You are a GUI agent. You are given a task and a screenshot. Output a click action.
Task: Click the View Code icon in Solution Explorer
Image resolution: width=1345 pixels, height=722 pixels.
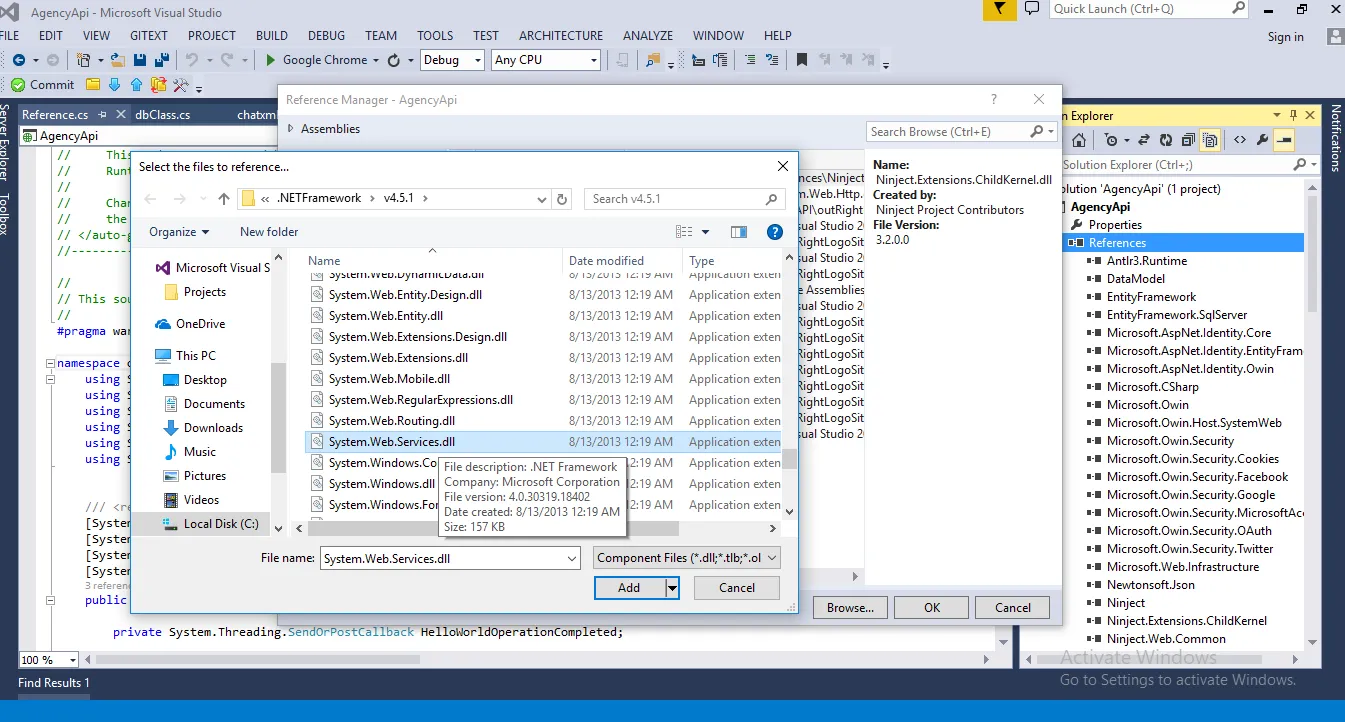click(1240, 140)
